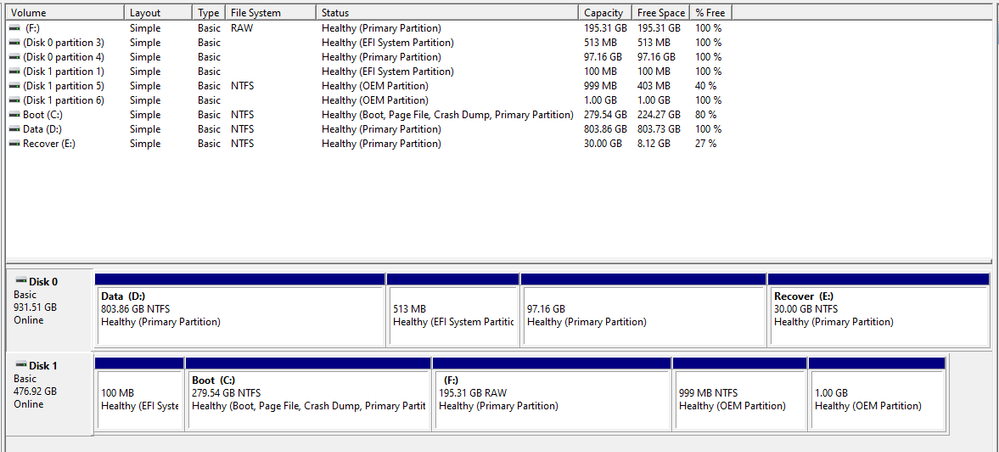Select the 999 MB NTFS OEM partition block
The image size is (999, 452).
(x=739, y=398)
